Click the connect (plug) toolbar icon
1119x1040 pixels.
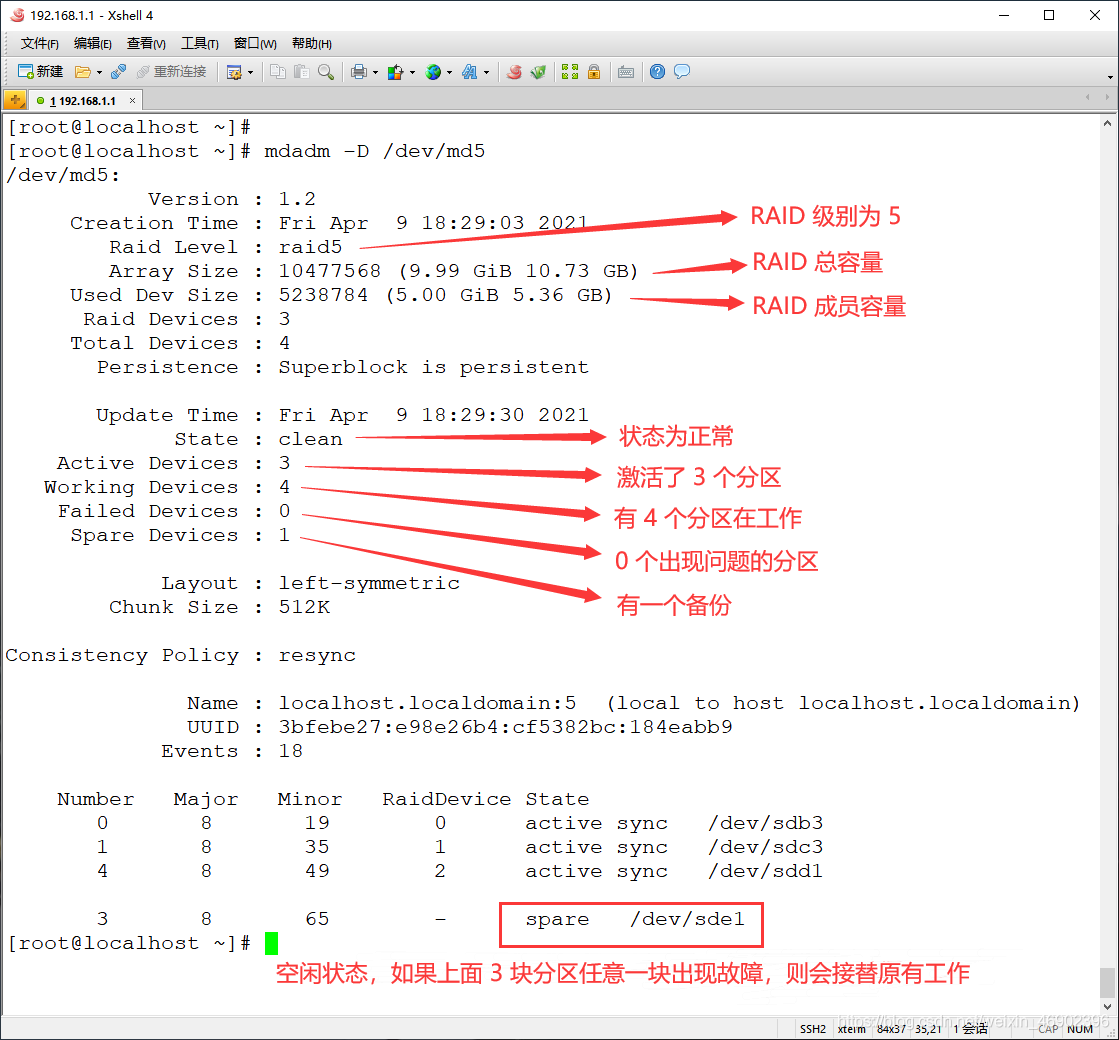[118, 72]
